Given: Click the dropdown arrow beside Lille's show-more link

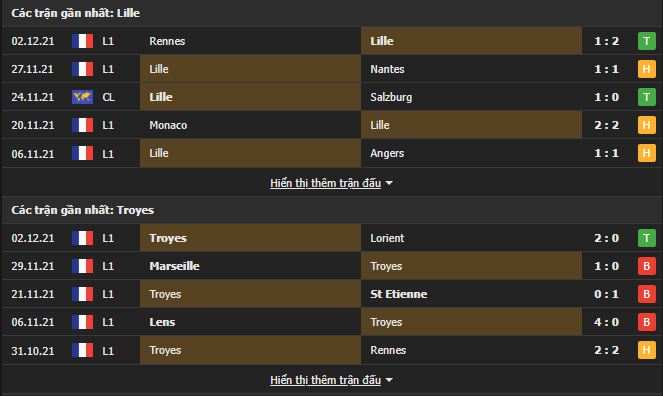Looking at the screenshot, I should [x=389, y=183].
